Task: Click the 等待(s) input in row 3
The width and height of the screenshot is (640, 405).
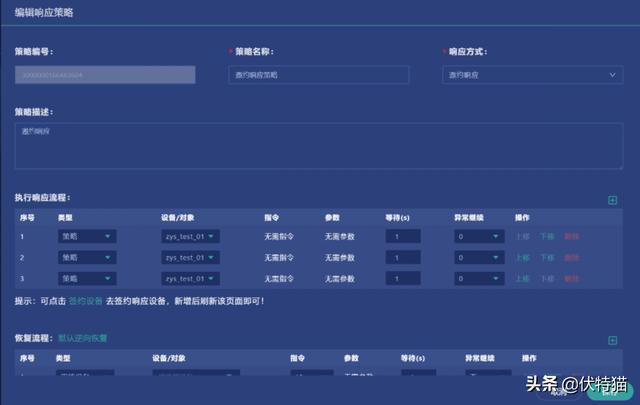Action: coord(403,279)
